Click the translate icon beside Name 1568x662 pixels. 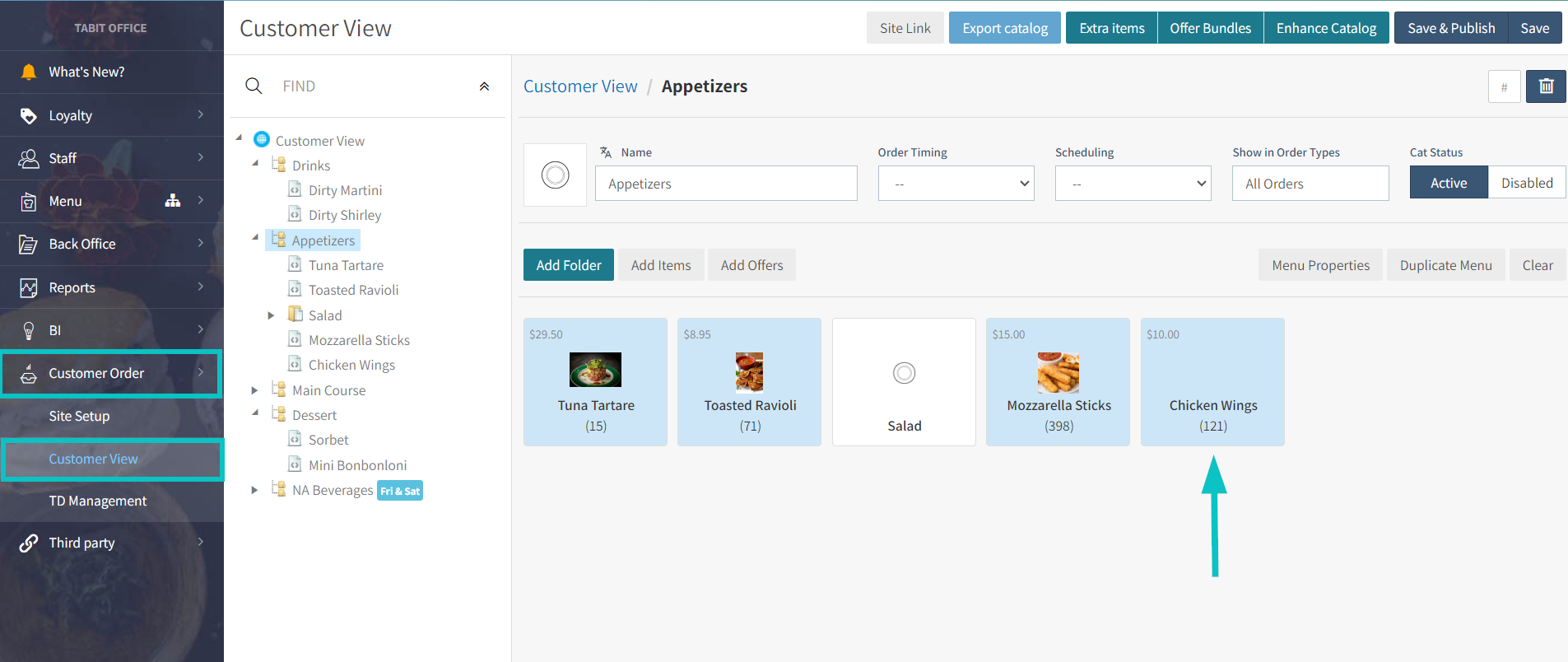click(606, 152)
